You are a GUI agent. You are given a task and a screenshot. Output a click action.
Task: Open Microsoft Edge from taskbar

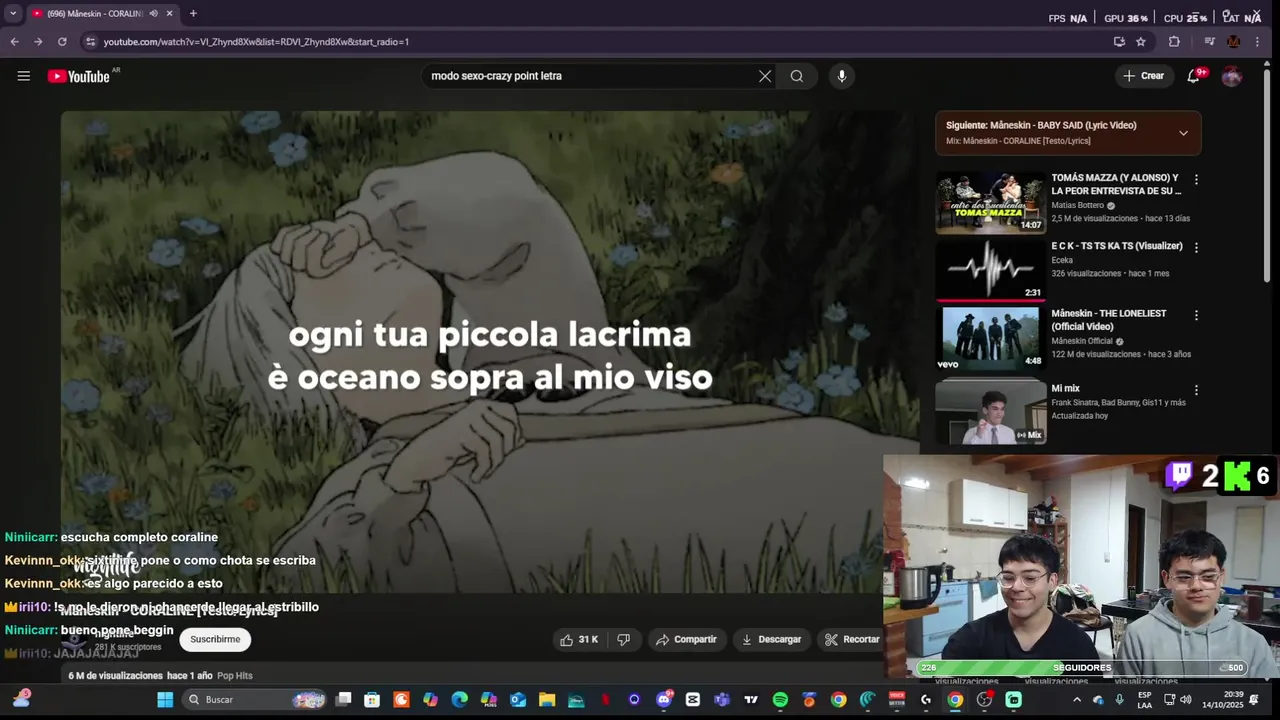tap(459, 700)
